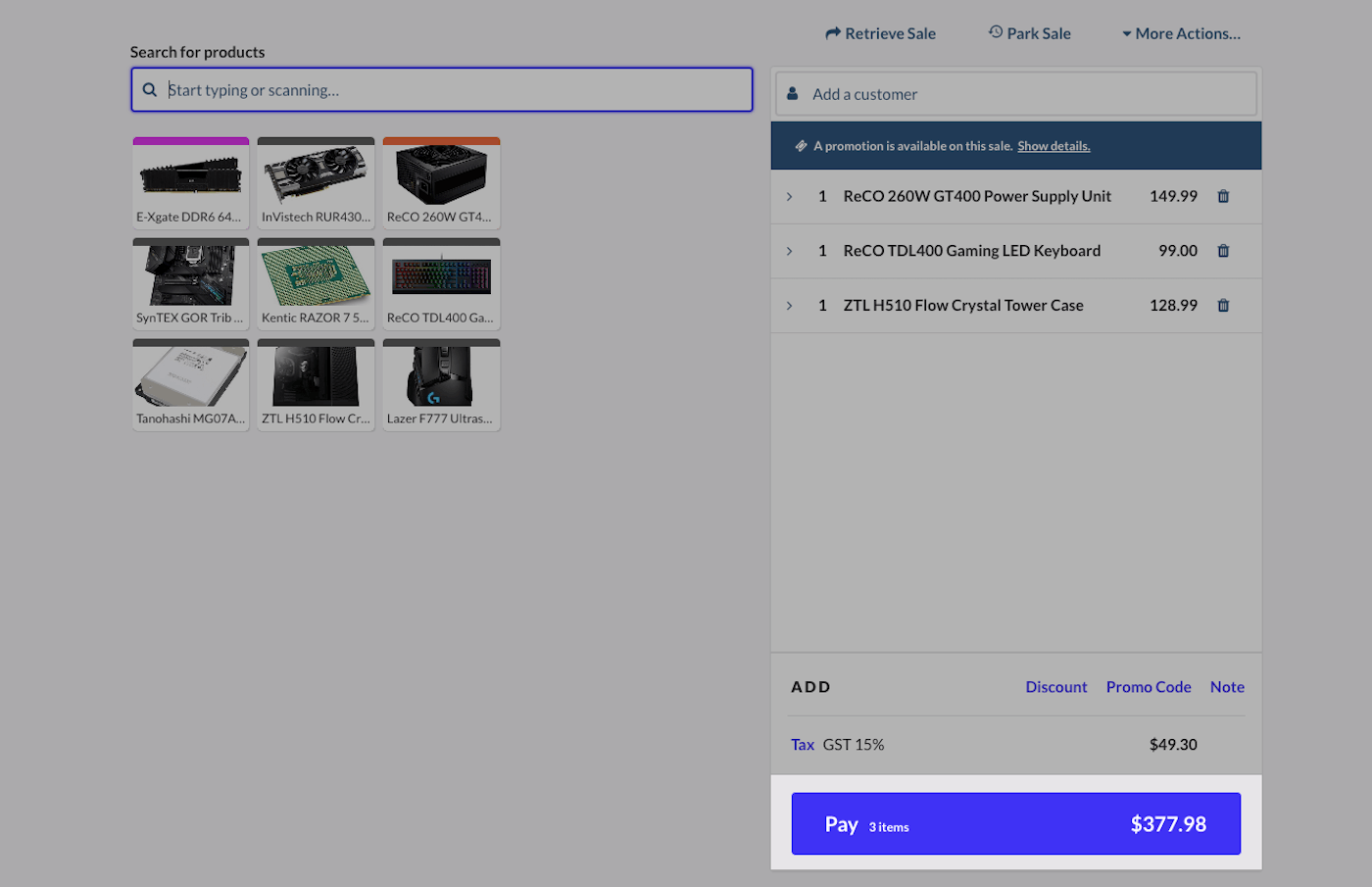Add a Discount to the sale

(x=1055, y=687)
